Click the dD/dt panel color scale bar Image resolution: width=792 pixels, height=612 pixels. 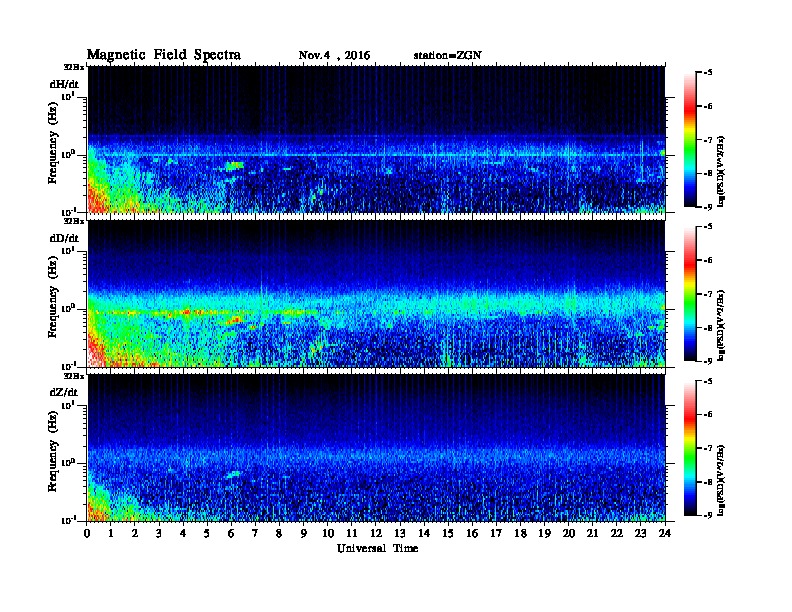click(x=690, y=294)
